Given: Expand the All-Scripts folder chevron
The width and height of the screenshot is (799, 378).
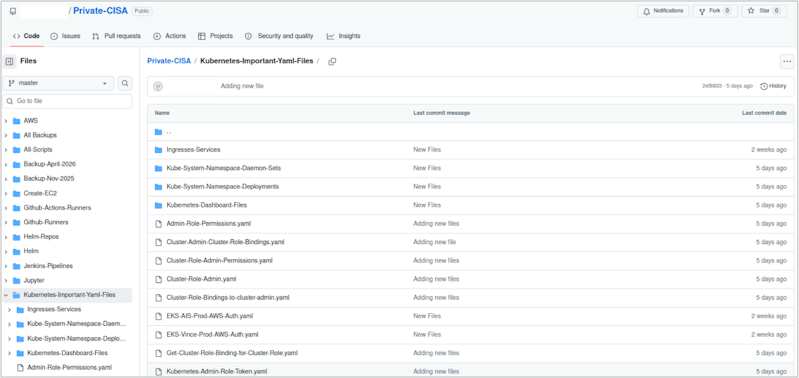Looking at the screenshot, I should pos(6,150).
